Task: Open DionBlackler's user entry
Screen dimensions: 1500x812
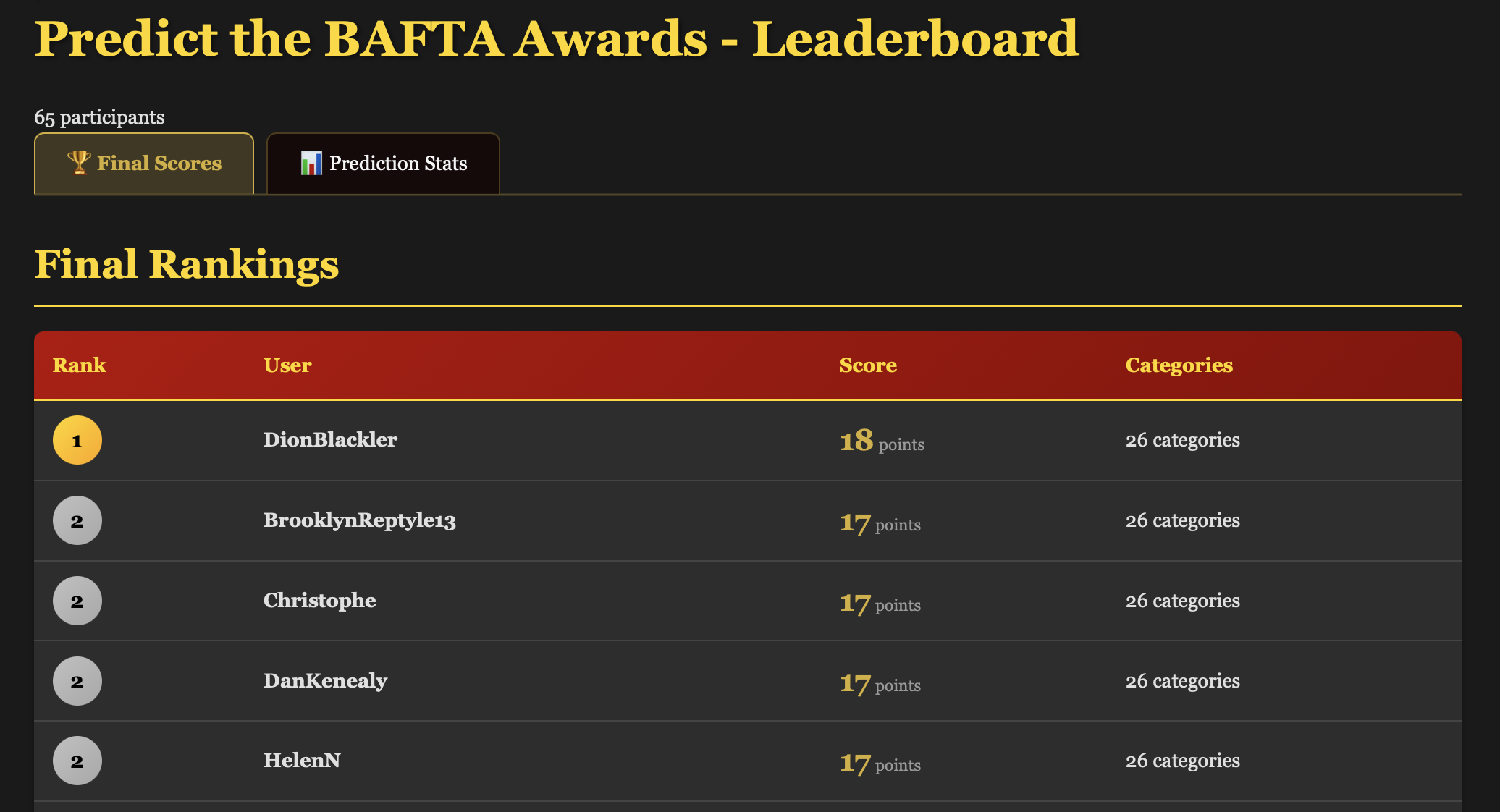Action: click(330, 440)
